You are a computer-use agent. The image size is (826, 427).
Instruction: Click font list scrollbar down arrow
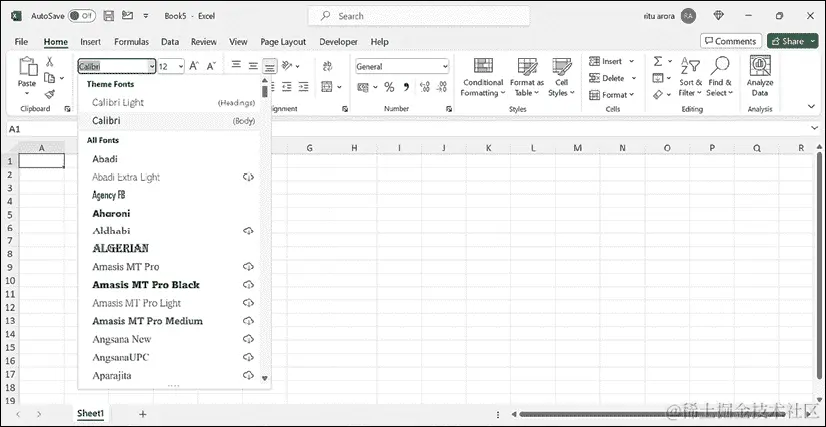[x=265, y=378]
